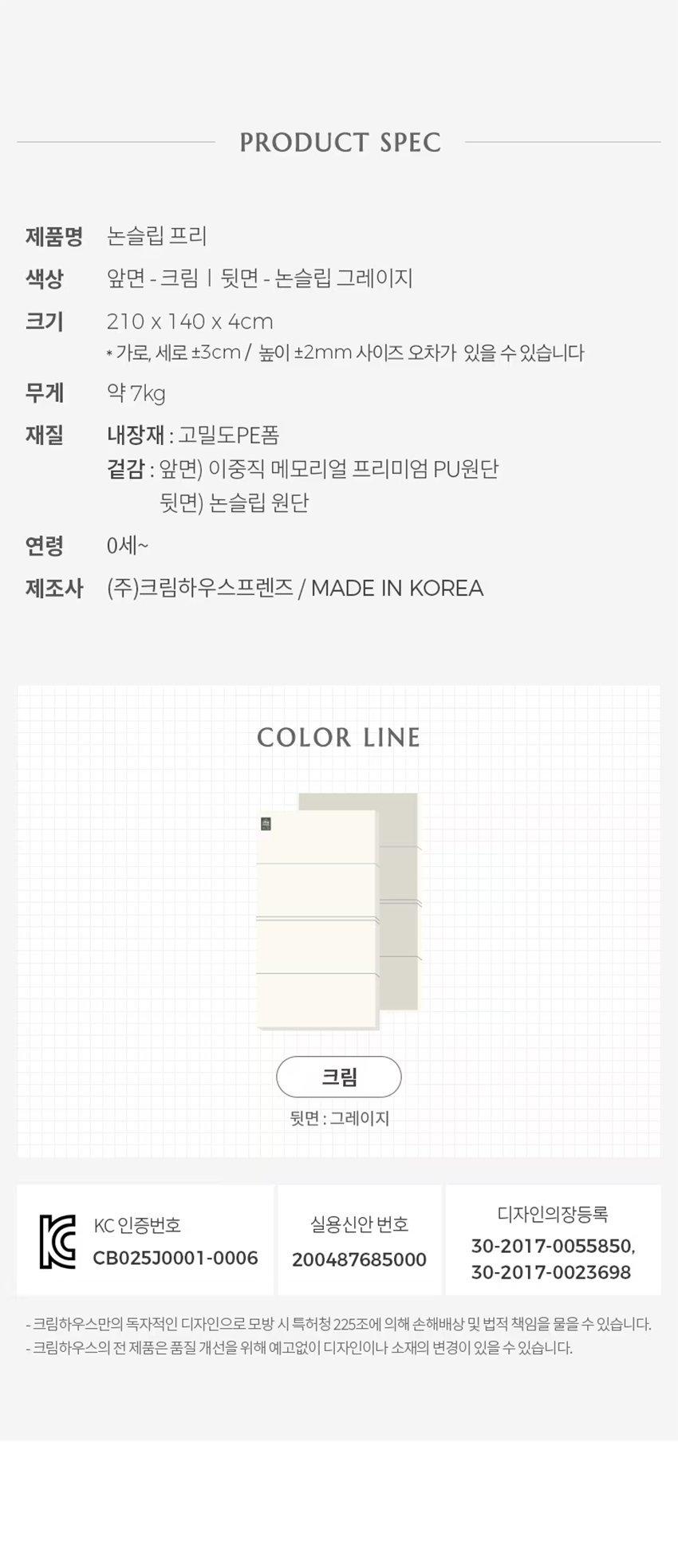Click the 뒷면 : 그레이지 caption
Image resolution: width=678 pixels, height=1568 pixels.
pos(339,1118)
